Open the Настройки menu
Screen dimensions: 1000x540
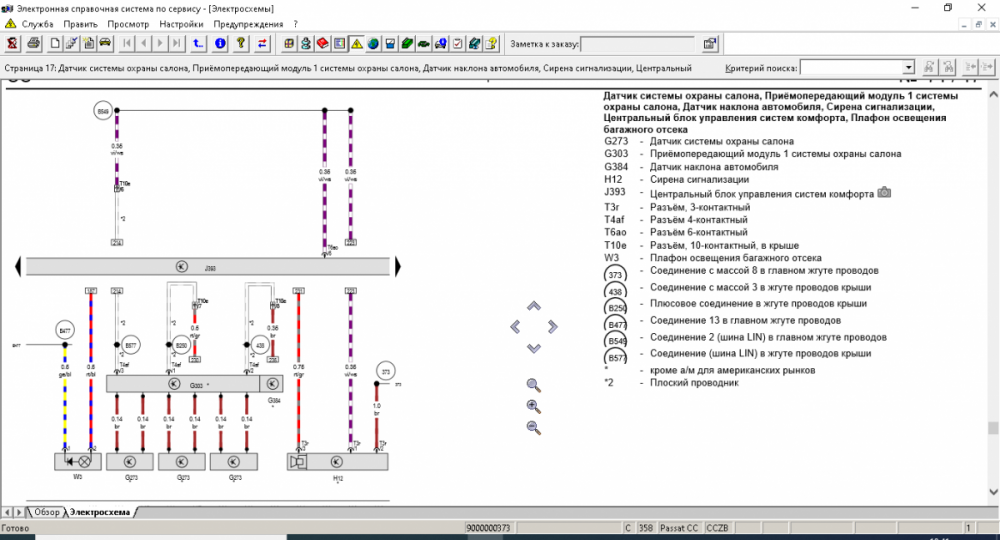pos(181,23)
